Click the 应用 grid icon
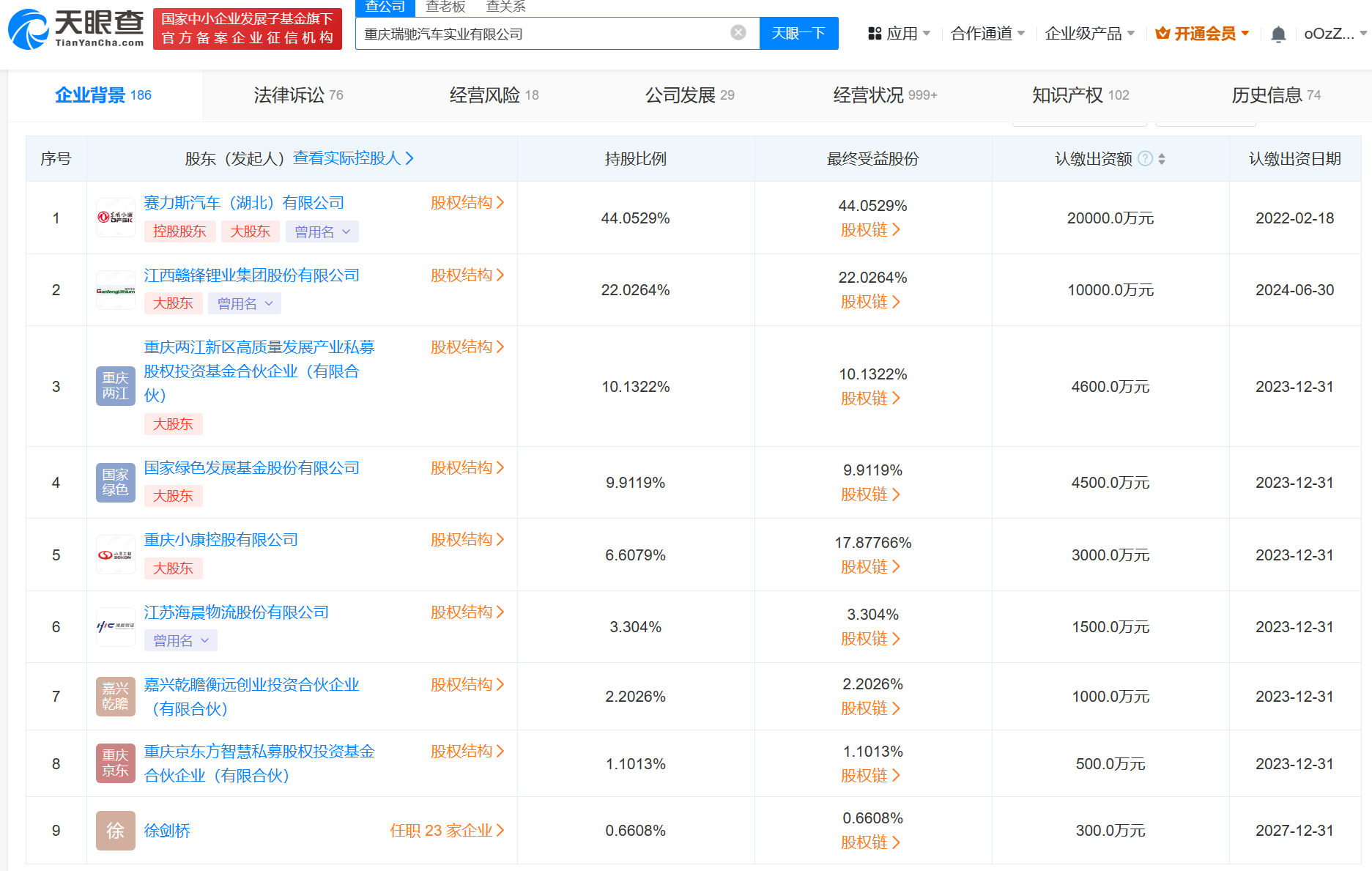The height and width of the screenshot is (871, 1372). pos(875,34)
